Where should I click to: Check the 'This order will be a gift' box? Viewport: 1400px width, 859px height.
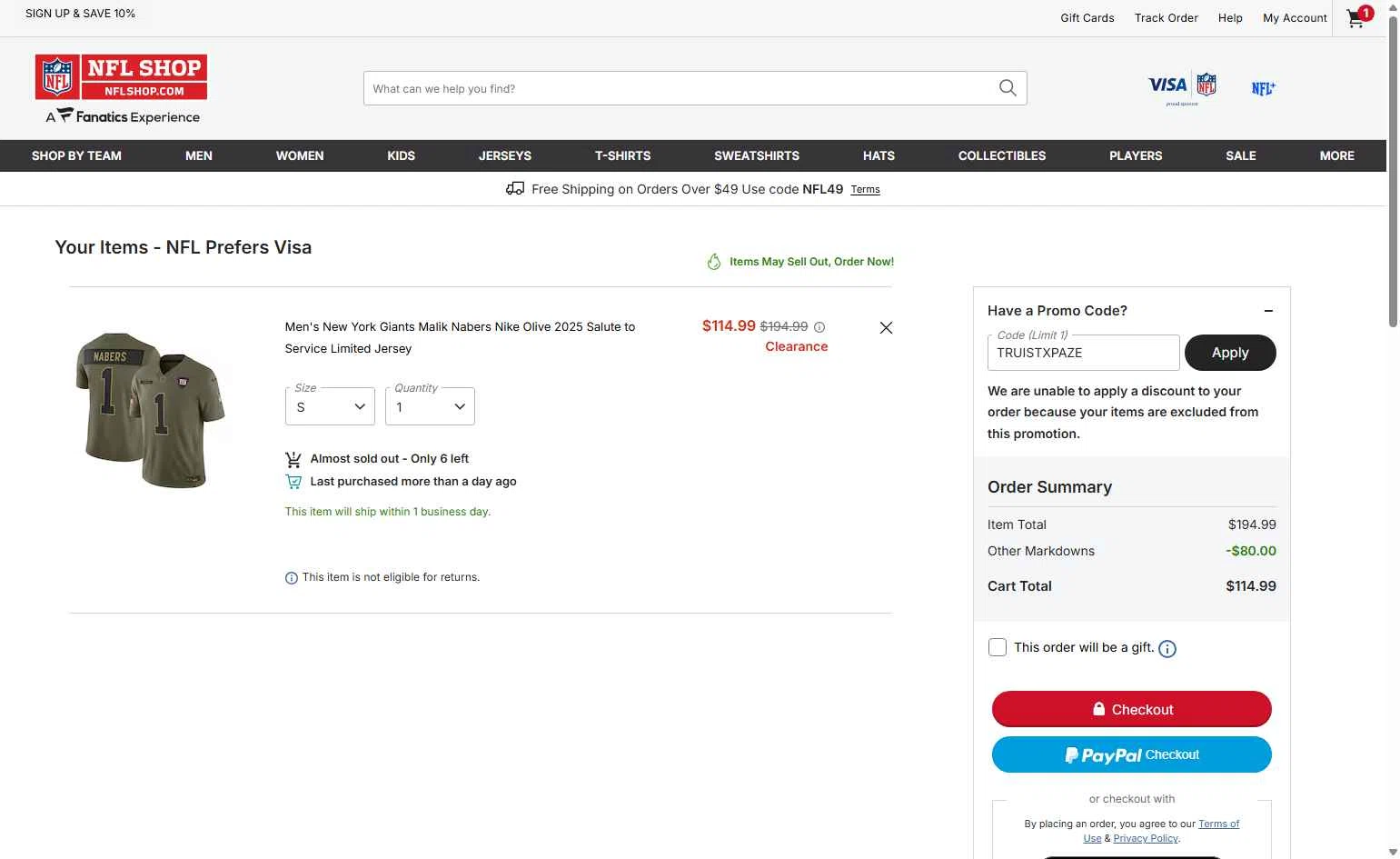click(998, 647)
